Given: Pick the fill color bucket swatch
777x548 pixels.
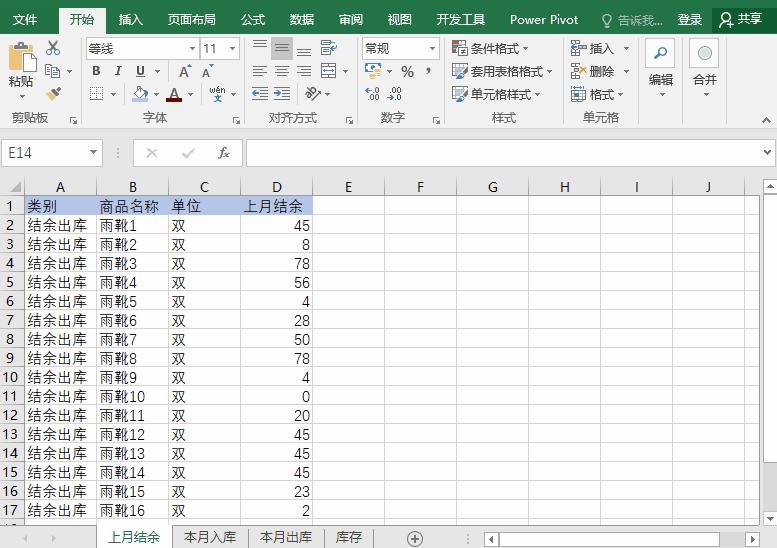Looking at the screenshot, I should pyautogui.click(x=140, y=94).
